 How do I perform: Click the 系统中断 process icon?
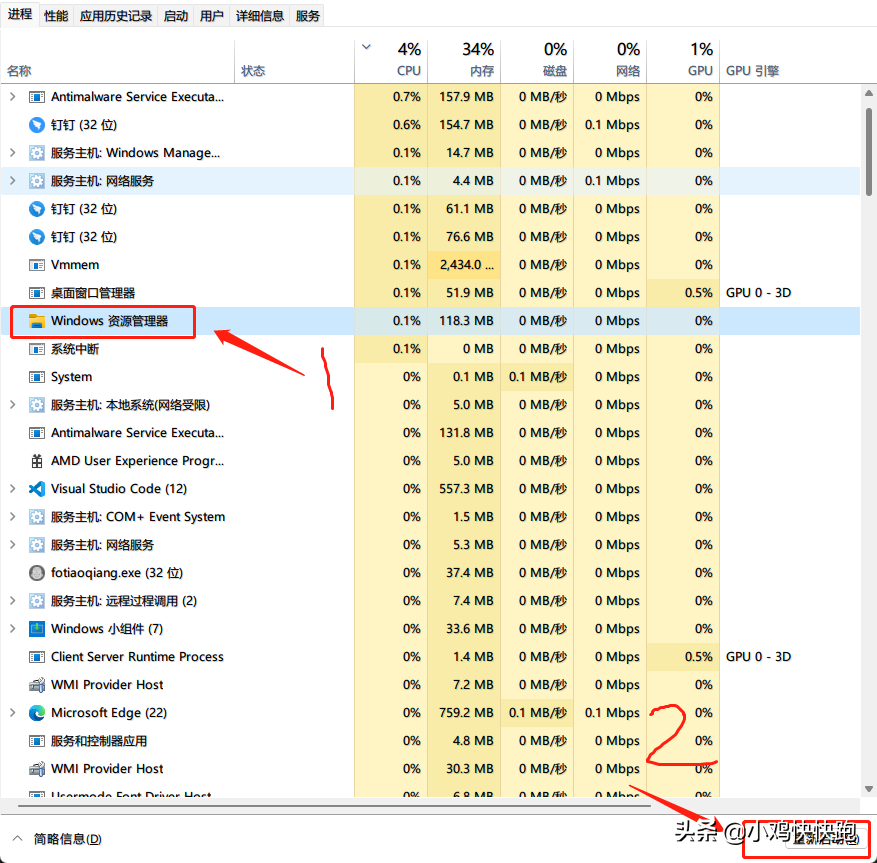36,349
